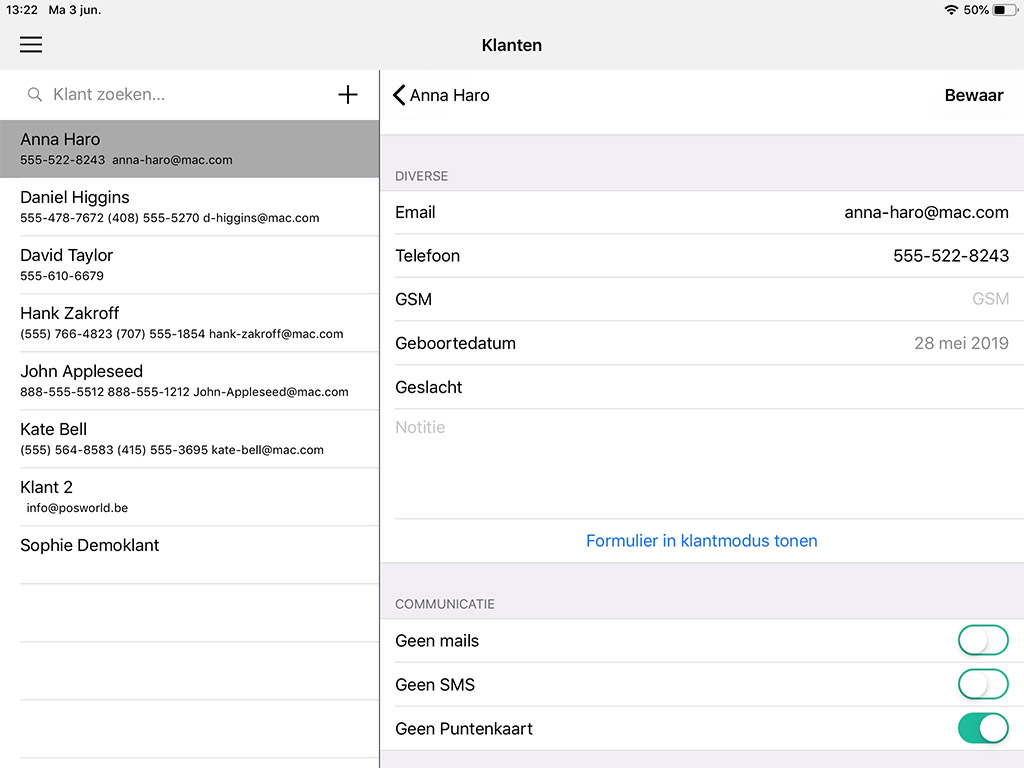Click the search magnifier icon
The height and width of the screenshot is (768, 1024).
point(35,95)
